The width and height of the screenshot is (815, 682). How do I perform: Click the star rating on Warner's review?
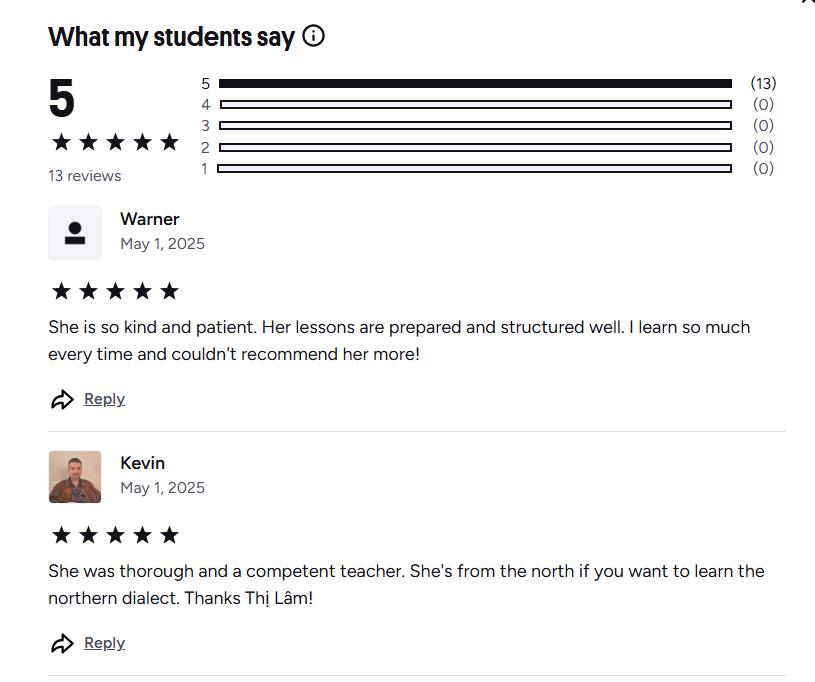coord(115,291)
